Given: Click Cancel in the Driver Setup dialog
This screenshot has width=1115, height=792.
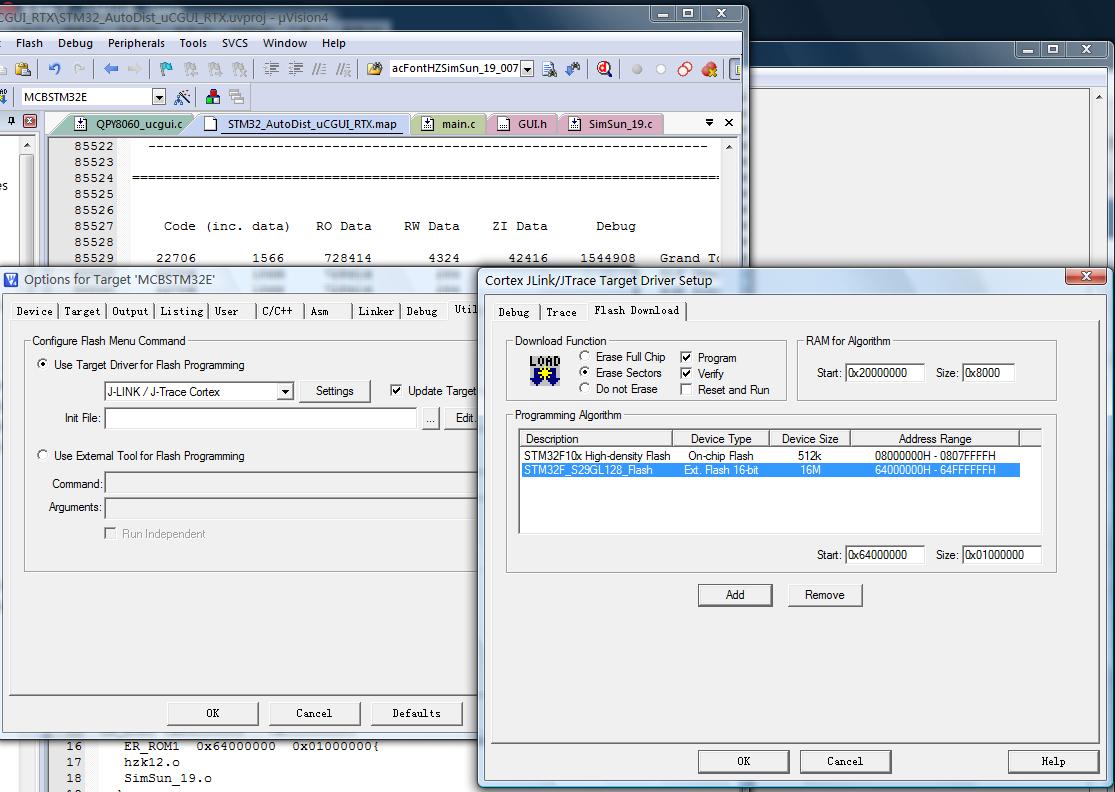Looking at the screenshot, I should [845, 761].
